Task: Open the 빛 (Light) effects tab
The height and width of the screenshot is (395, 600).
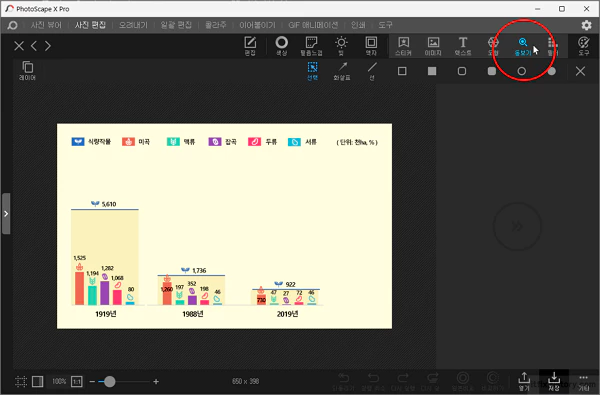Action: tap(341, 46)
